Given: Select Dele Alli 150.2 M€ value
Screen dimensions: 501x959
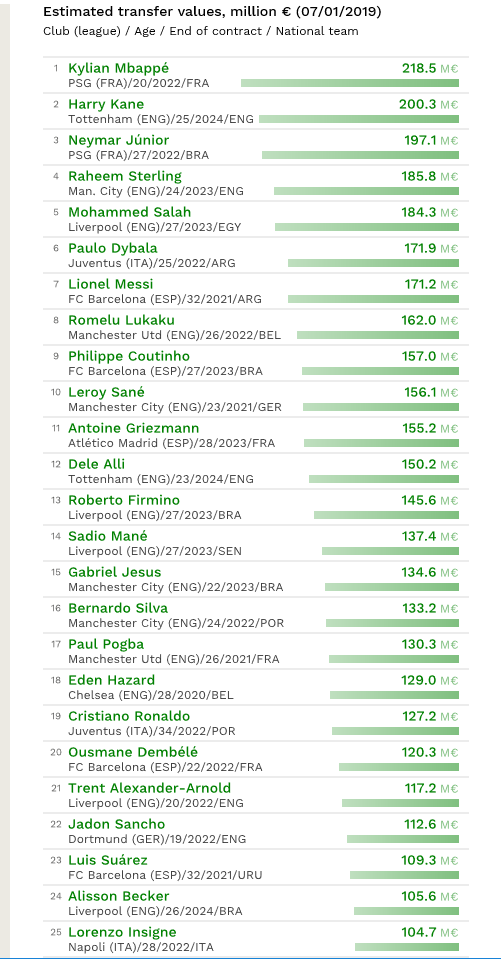Looking at the screenshot, I should click(429, 464).
